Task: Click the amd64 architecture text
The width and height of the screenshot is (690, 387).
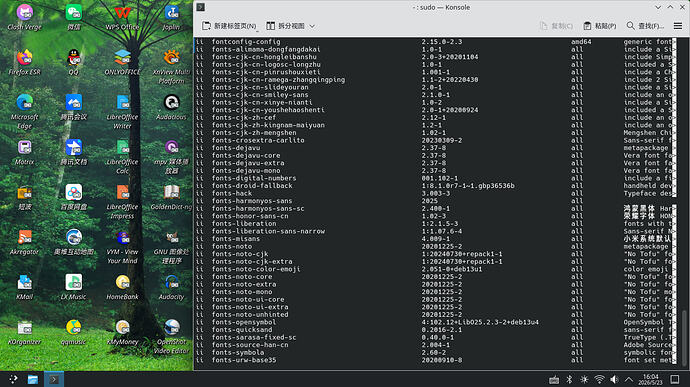Action: click(x=581, y=42)
